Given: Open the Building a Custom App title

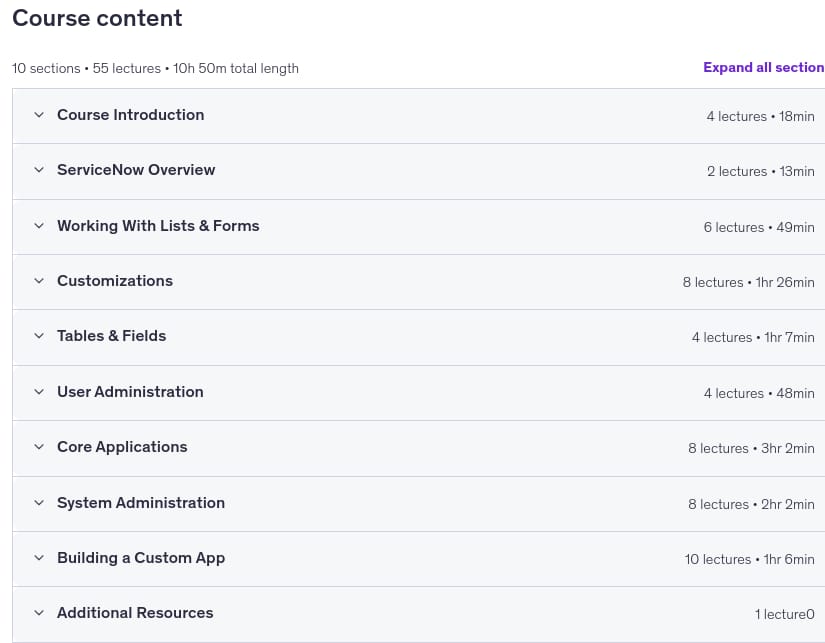Looking at the screenshot, I should [x=141, y=558].
